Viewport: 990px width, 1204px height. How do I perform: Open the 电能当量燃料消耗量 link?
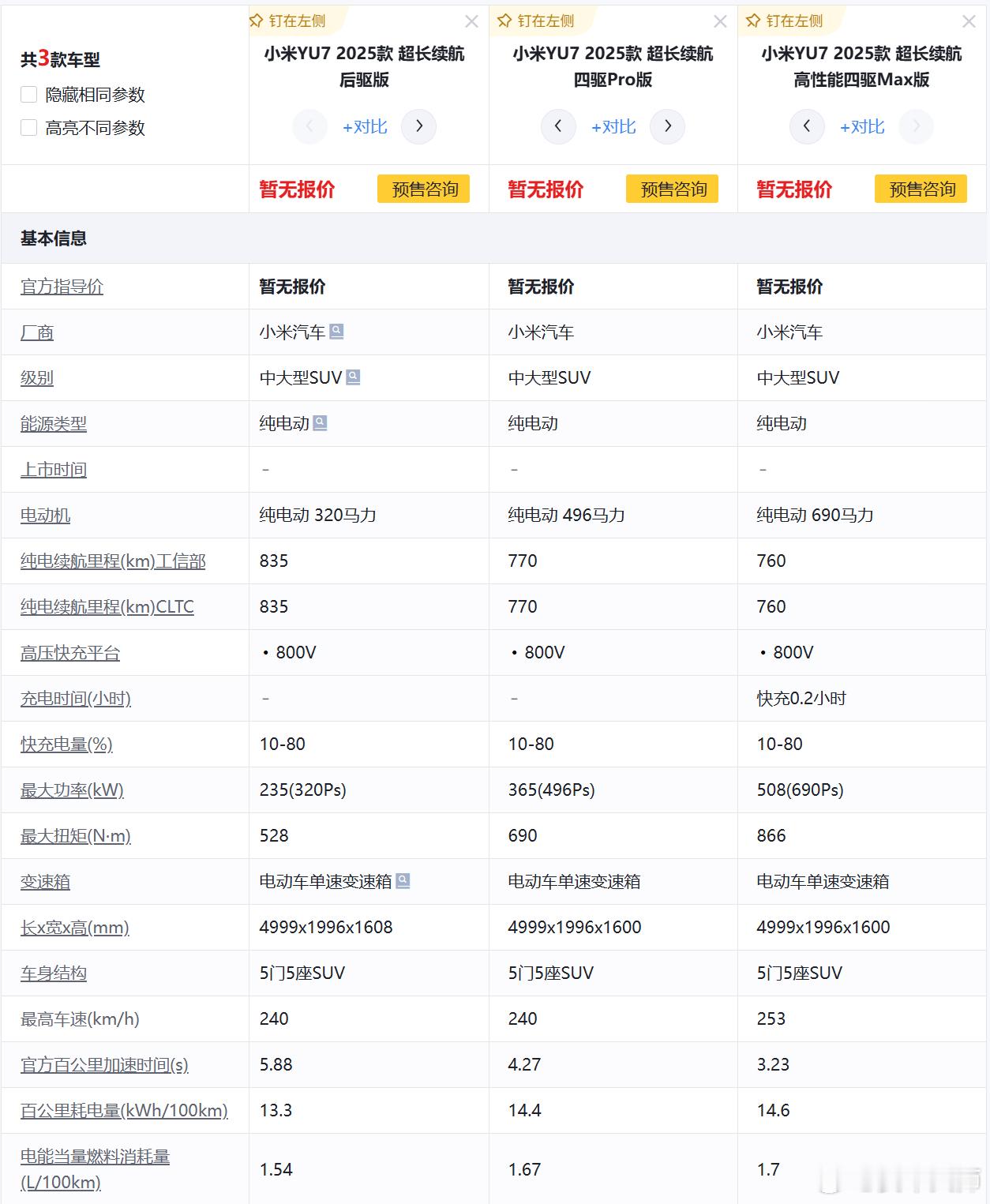point(95,1169)
